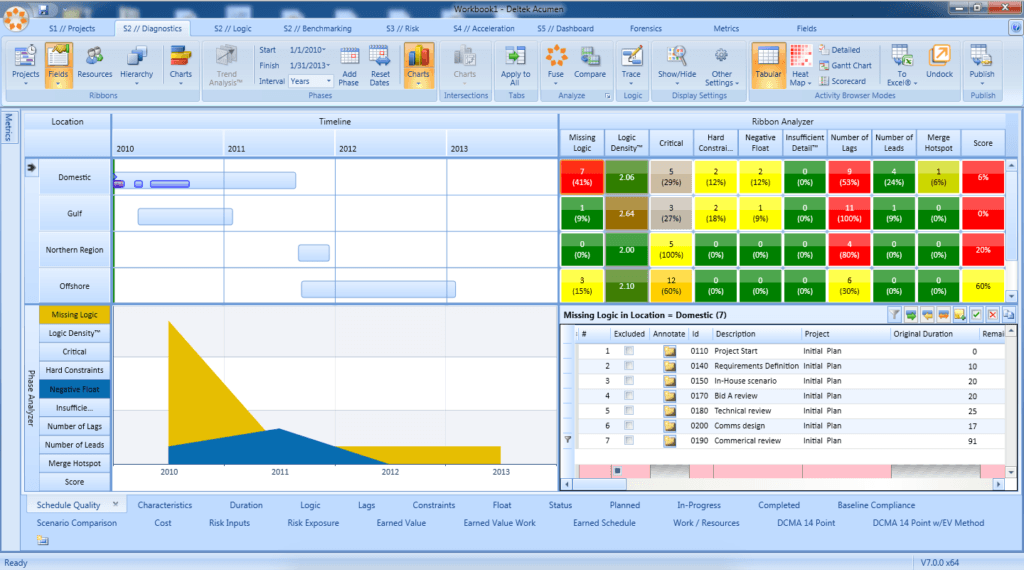Open the Show/Hide display settings

pyautogui.click(x=677, y=65)
